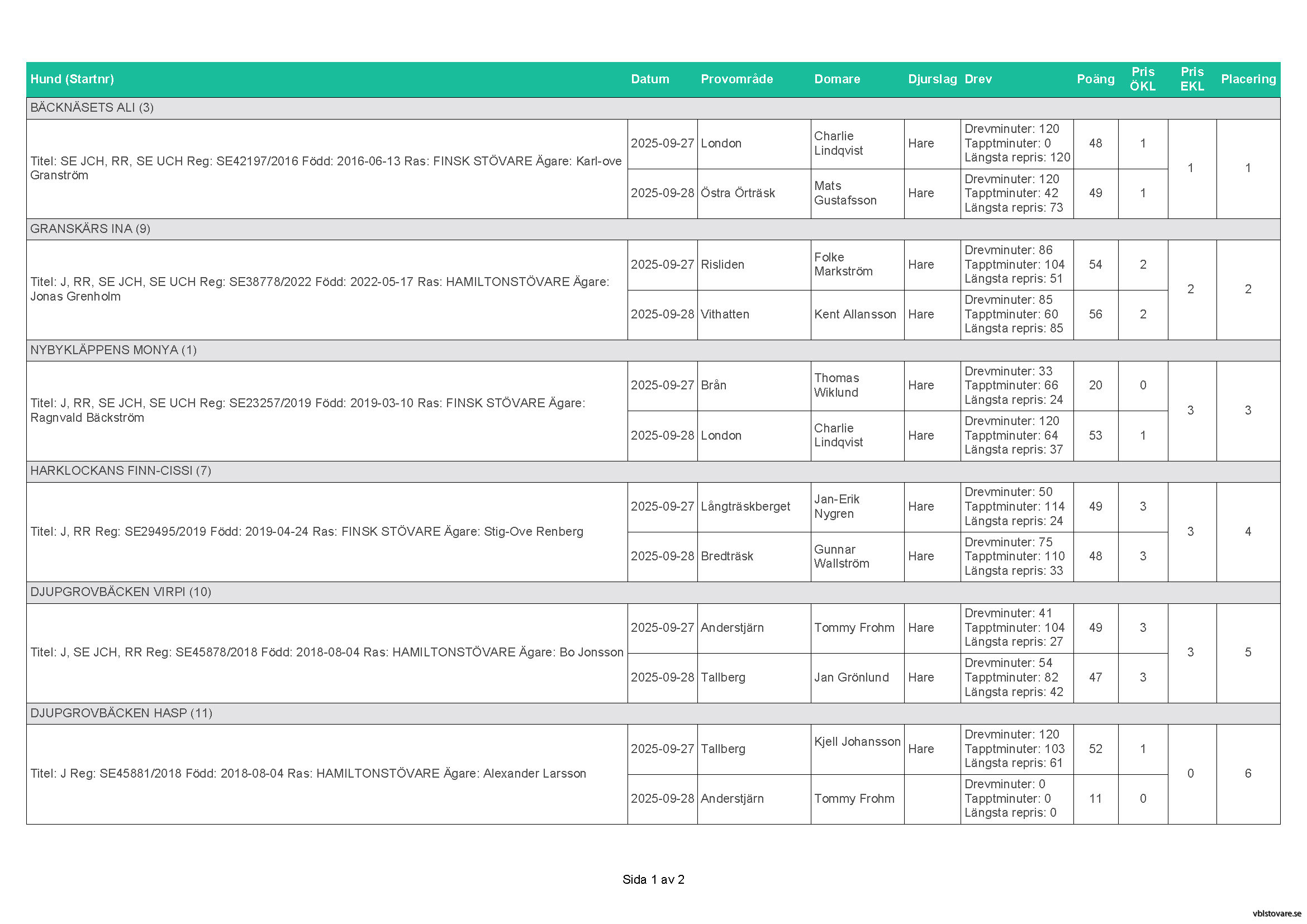Select the 'DJUPGROVBÄCKEN HASP (11)' group row
The height and width of the screenshot is (924, 1307).
point(653,713)
